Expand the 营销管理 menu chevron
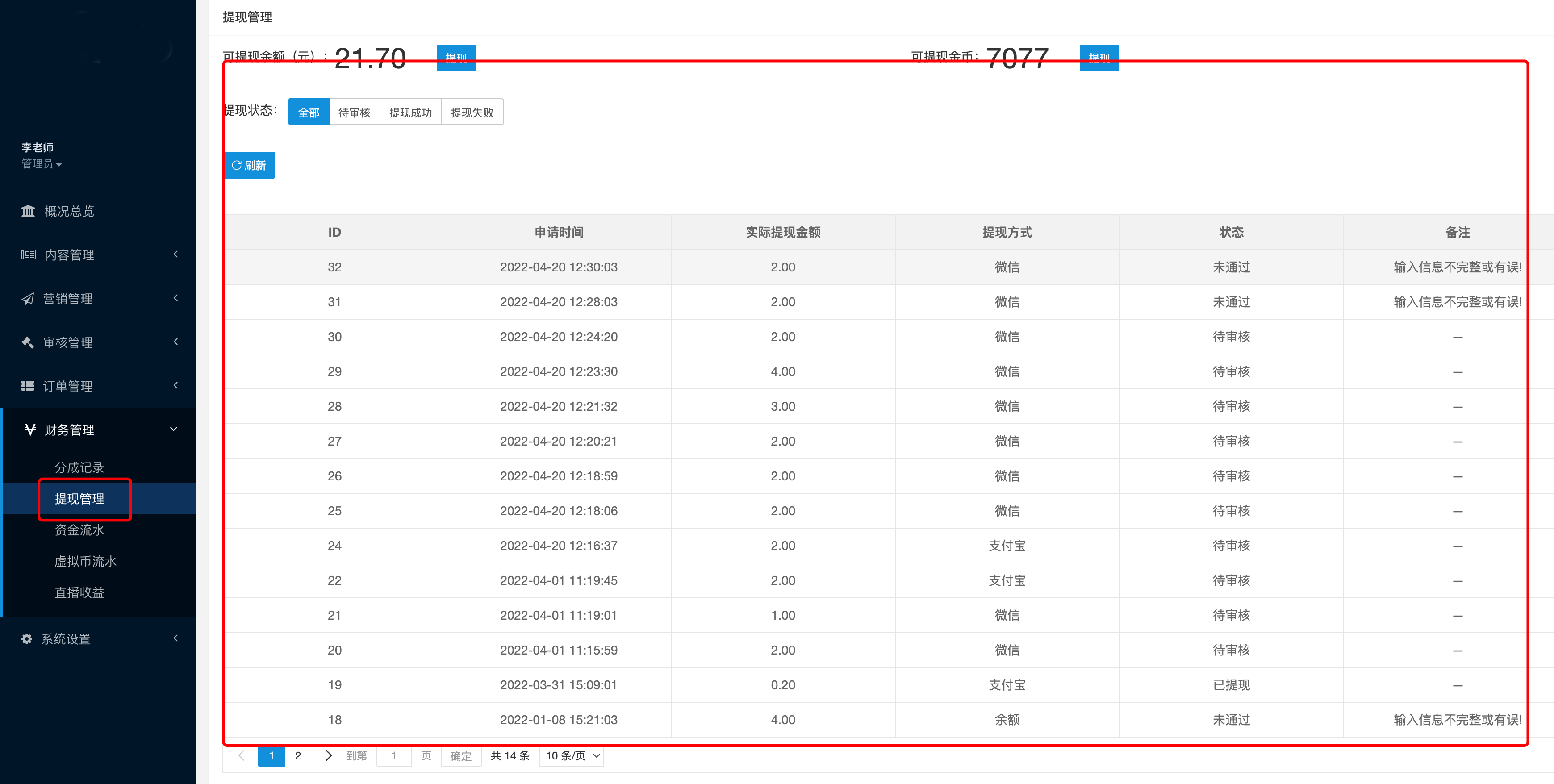This screenshot has width=1554, height=784. pos(175,298)
